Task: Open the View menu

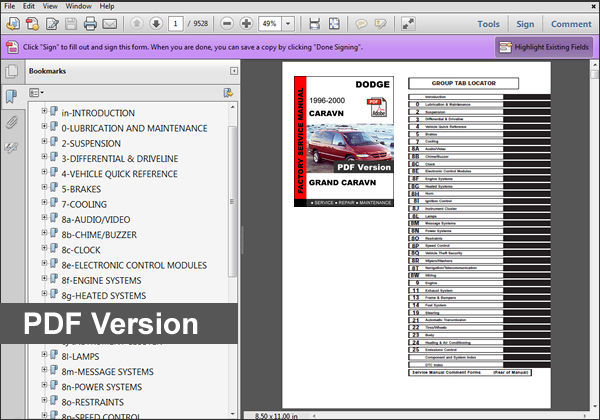Action: pyautogui.click(x=50, y=6)
